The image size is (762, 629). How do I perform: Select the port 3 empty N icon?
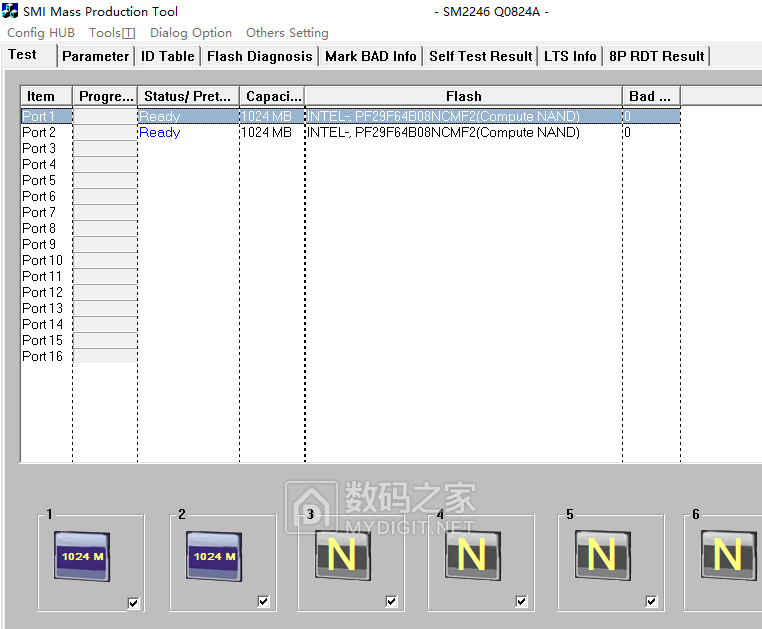pyautogui.click(x=342, y=554)
